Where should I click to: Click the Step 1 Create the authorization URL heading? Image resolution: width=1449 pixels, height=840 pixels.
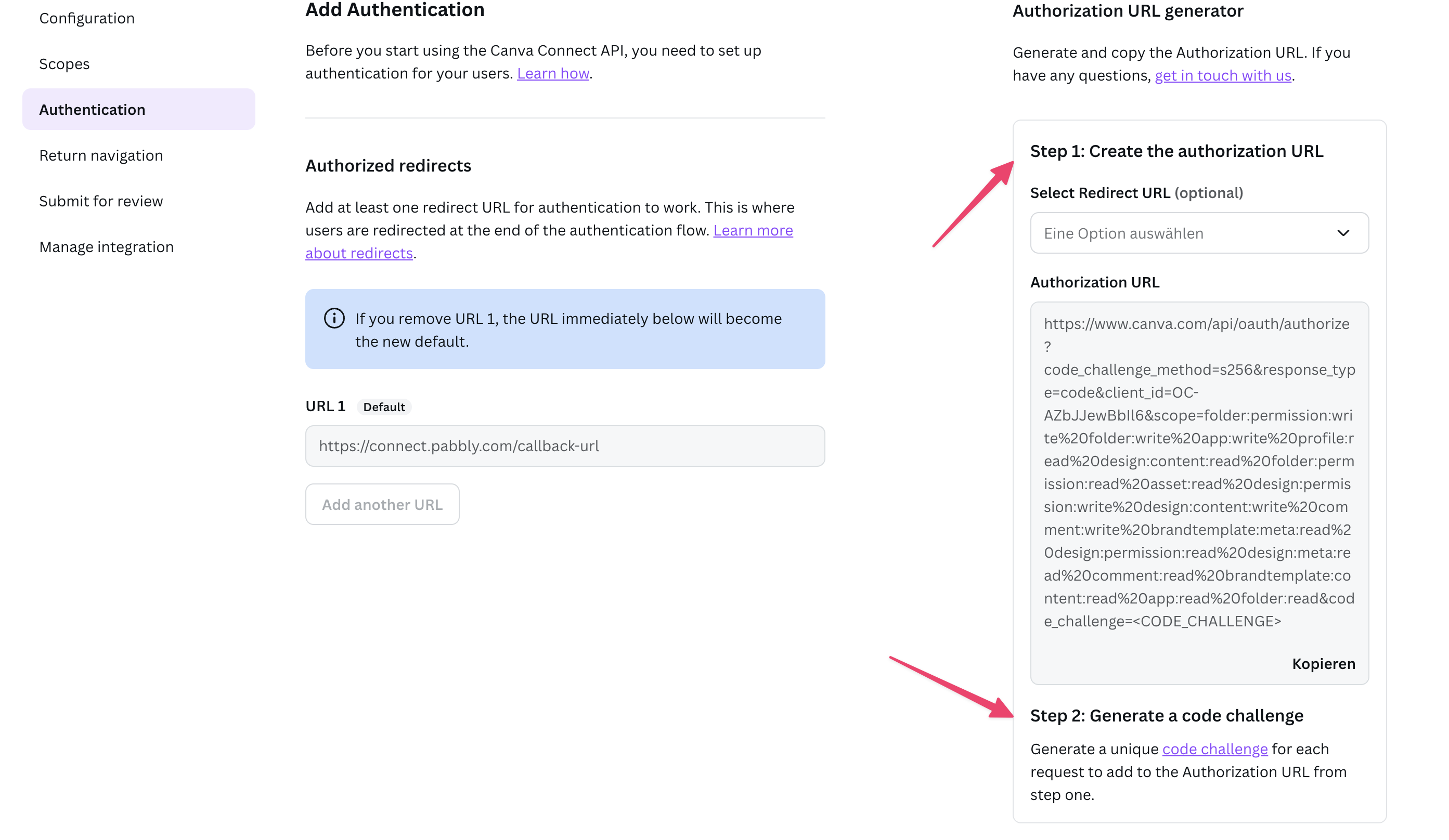(x=1176, y=151)
